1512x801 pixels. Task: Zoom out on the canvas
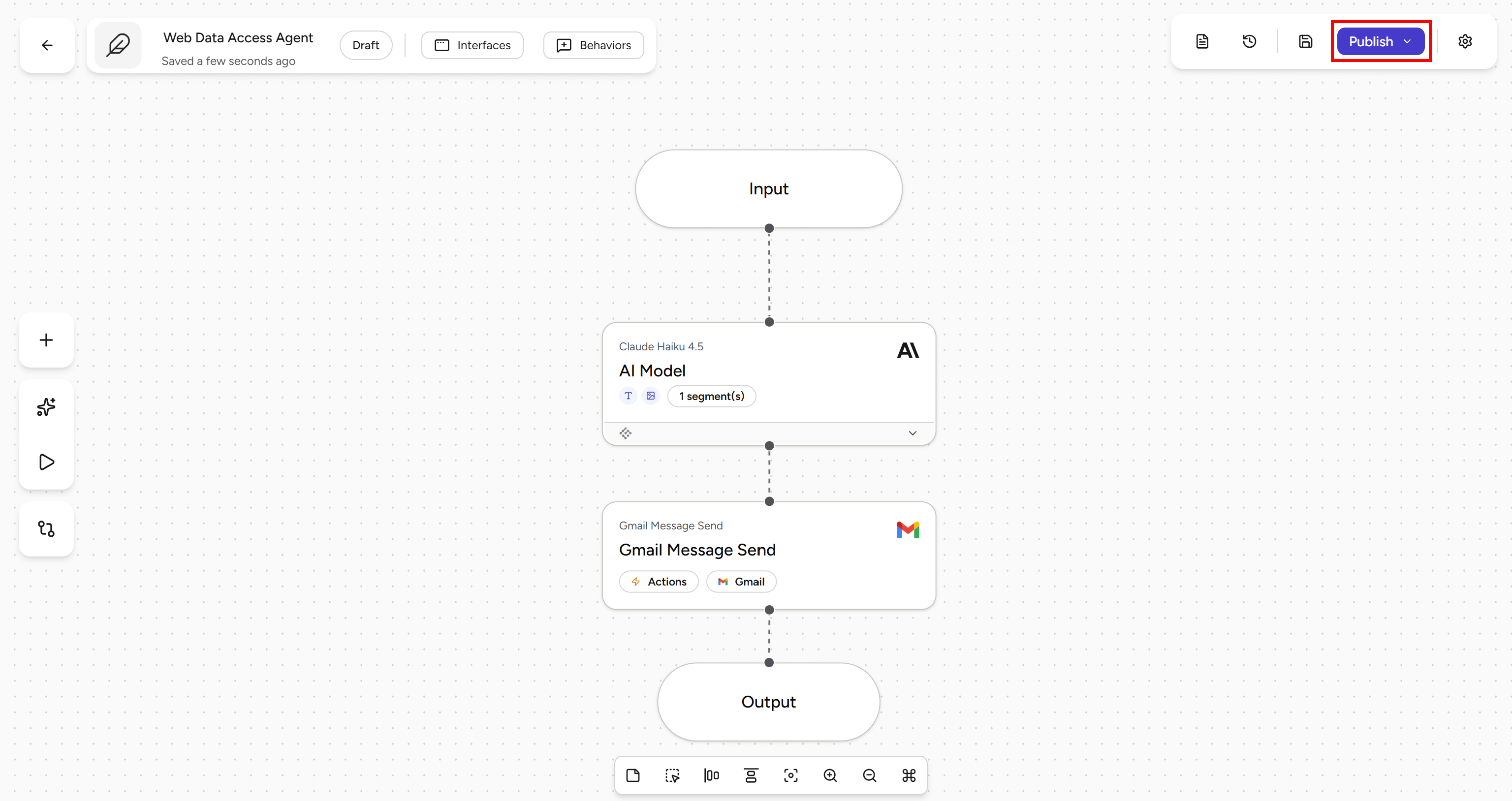tap(869, 776)
